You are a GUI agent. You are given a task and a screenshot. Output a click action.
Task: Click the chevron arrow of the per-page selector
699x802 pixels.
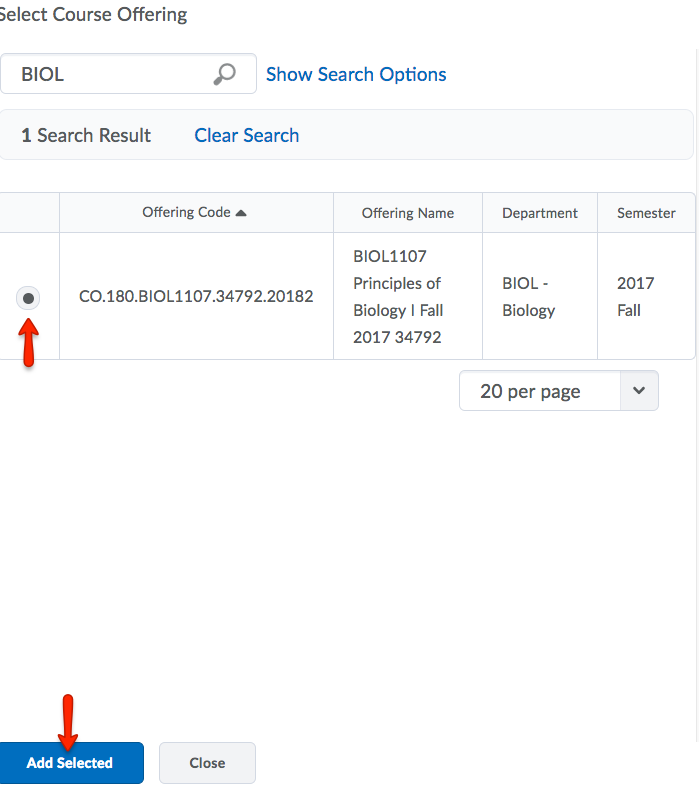coord(639,391)
